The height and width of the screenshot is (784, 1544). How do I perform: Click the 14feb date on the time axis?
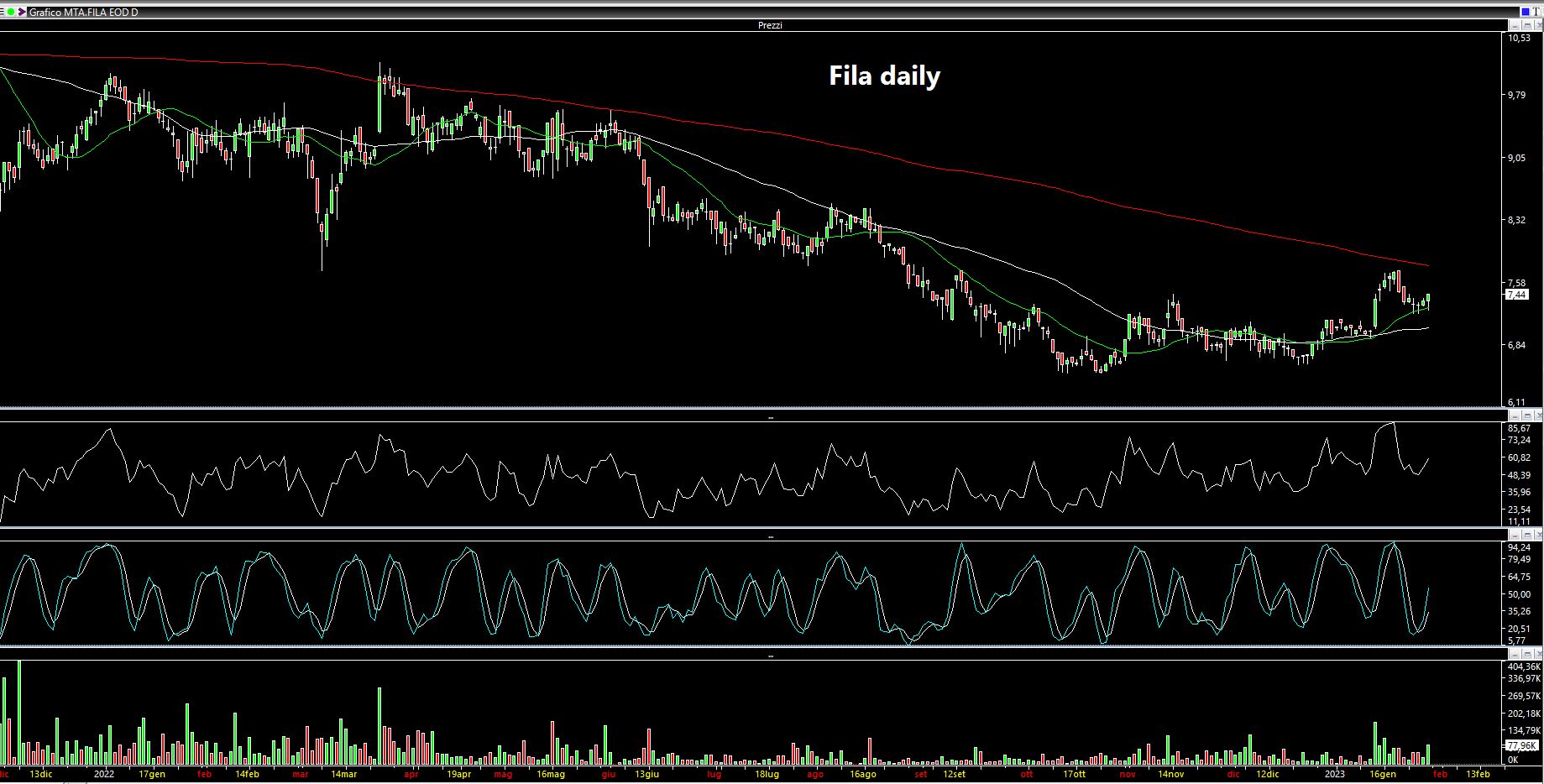(x=248, y=774)
